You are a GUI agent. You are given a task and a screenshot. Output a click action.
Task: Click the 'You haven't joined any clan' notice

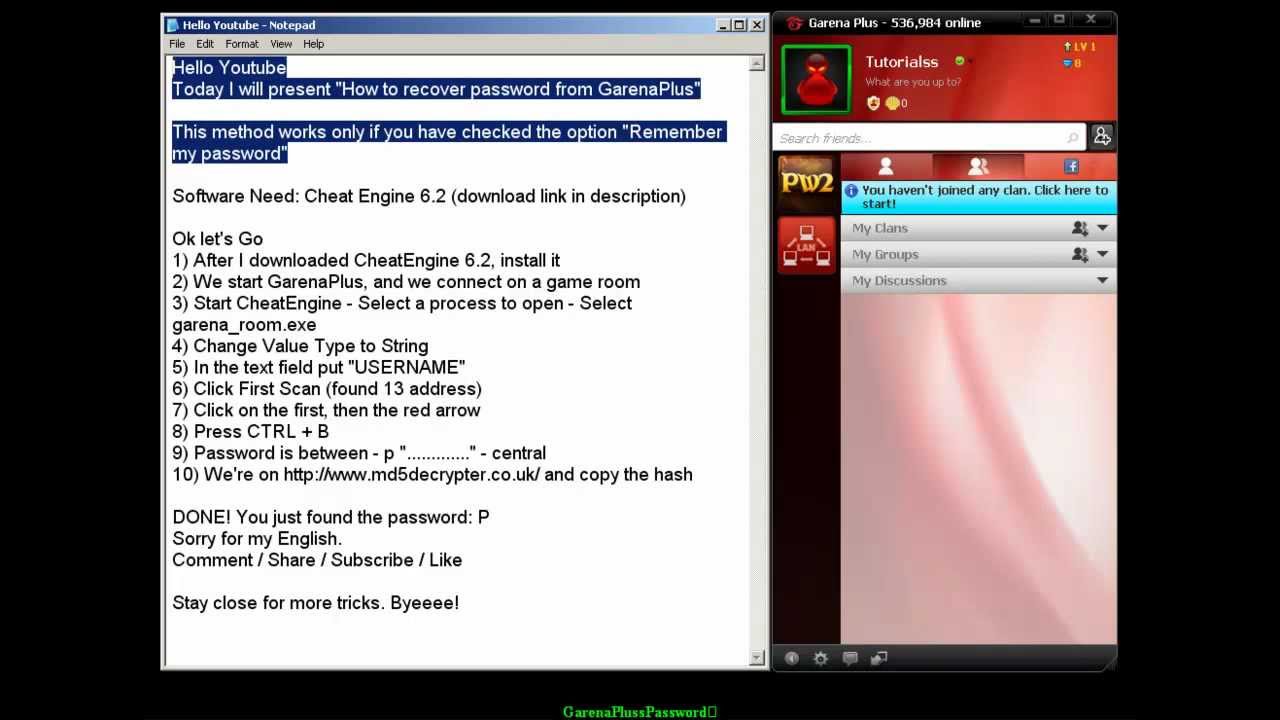click(979, 197)
